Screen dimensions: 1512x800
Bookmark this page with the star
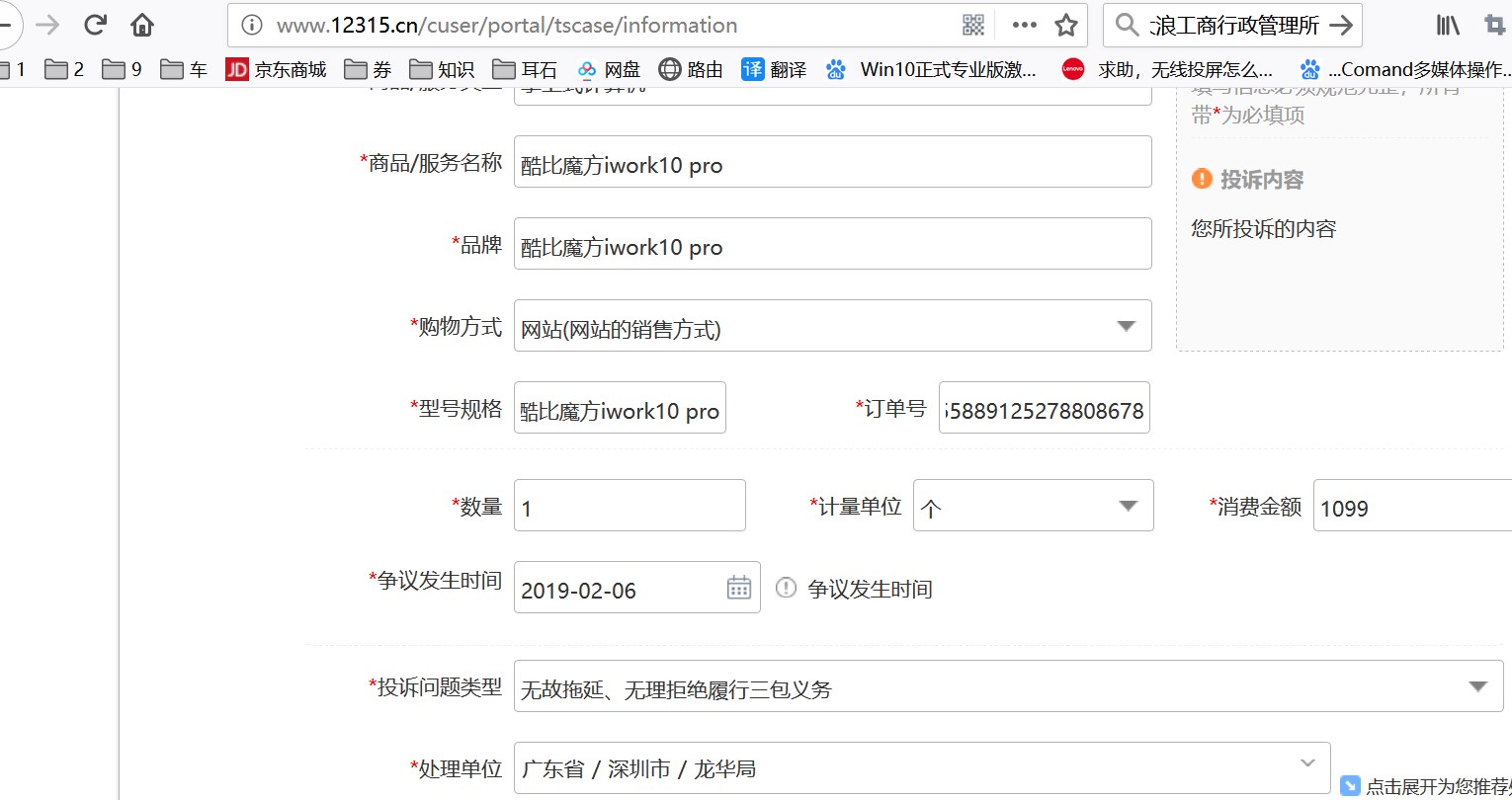[x=1066, y=26]
